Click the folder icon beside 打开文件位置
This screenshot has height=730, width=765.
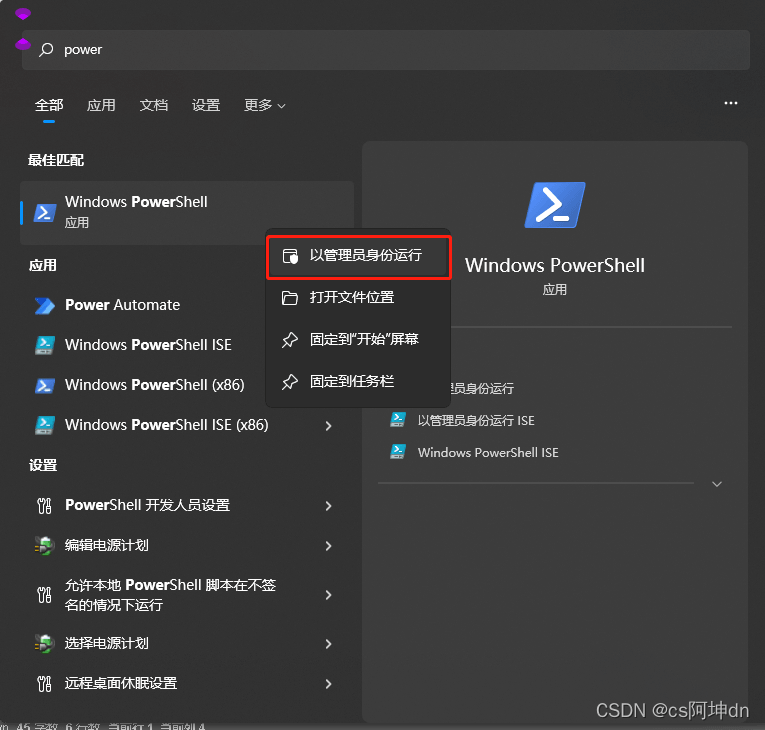click(290, 298)
